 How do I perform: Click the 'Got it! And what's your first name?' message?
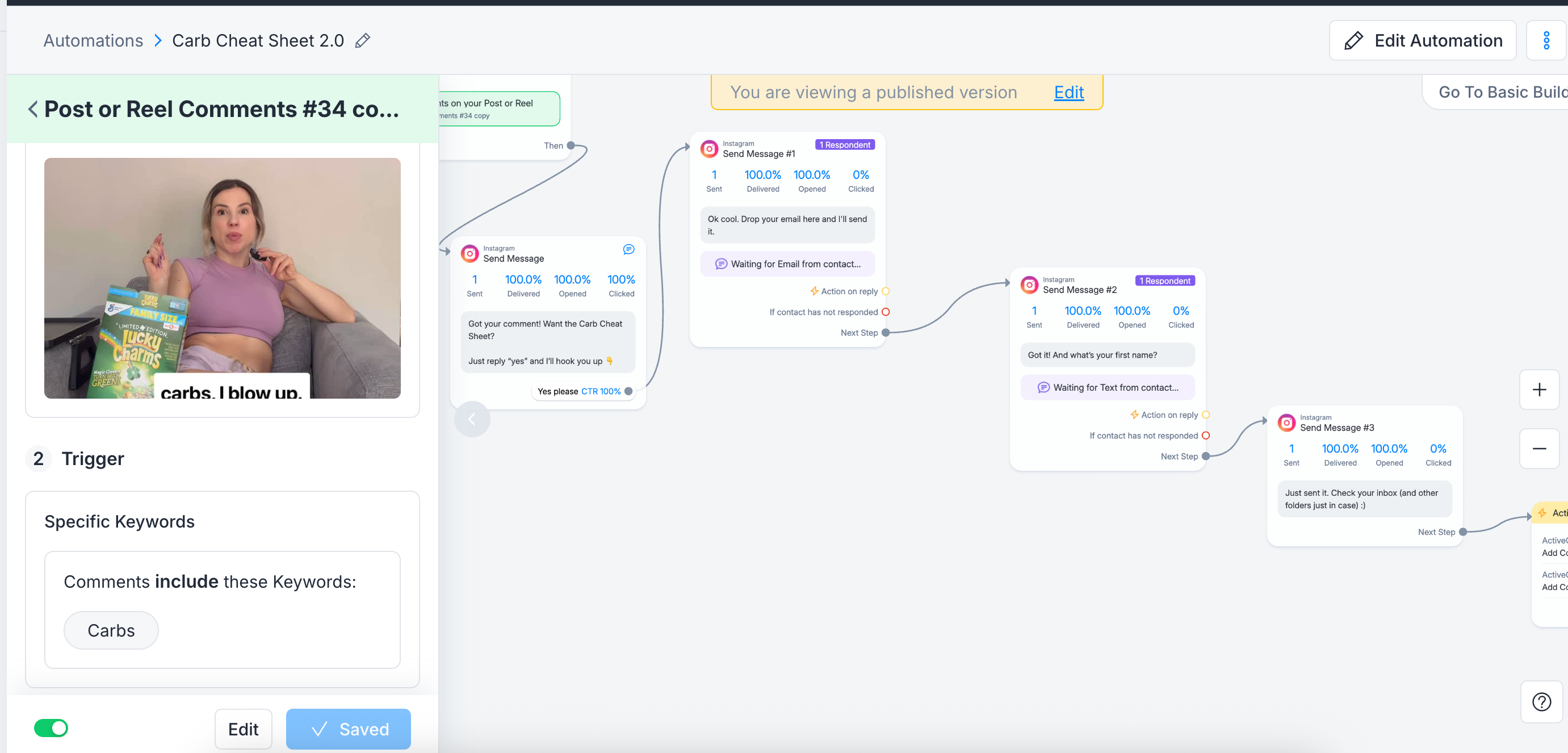(1107, 355)
